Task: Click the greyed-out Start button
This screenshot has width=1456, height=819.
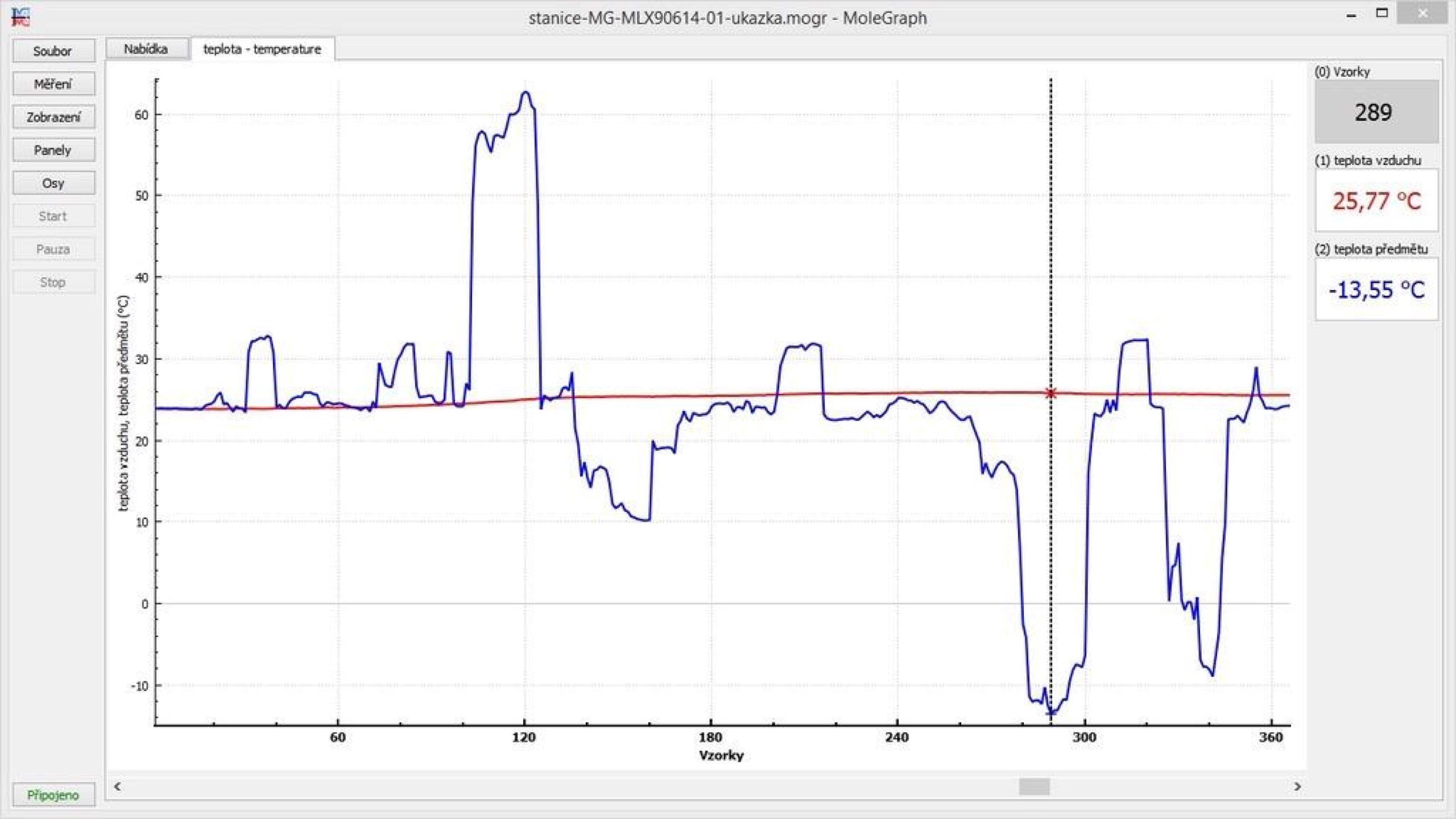Action: coord(53,216)
